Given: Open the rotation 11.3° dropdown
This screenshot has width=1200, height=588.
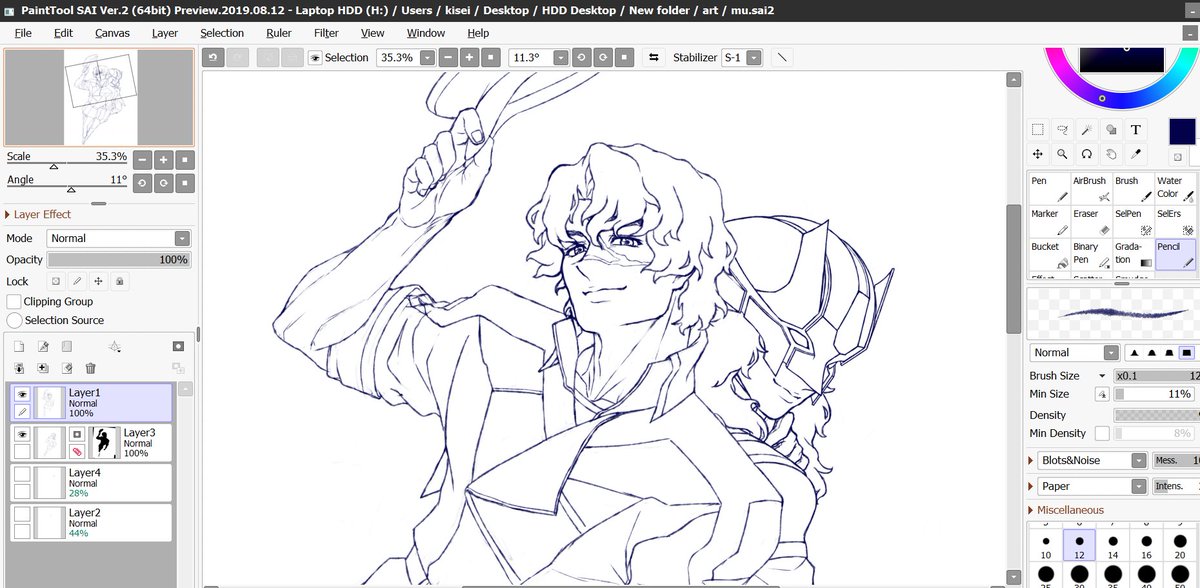Looking at the screenshot, I should pyautogui.click(x=560, y=58).
